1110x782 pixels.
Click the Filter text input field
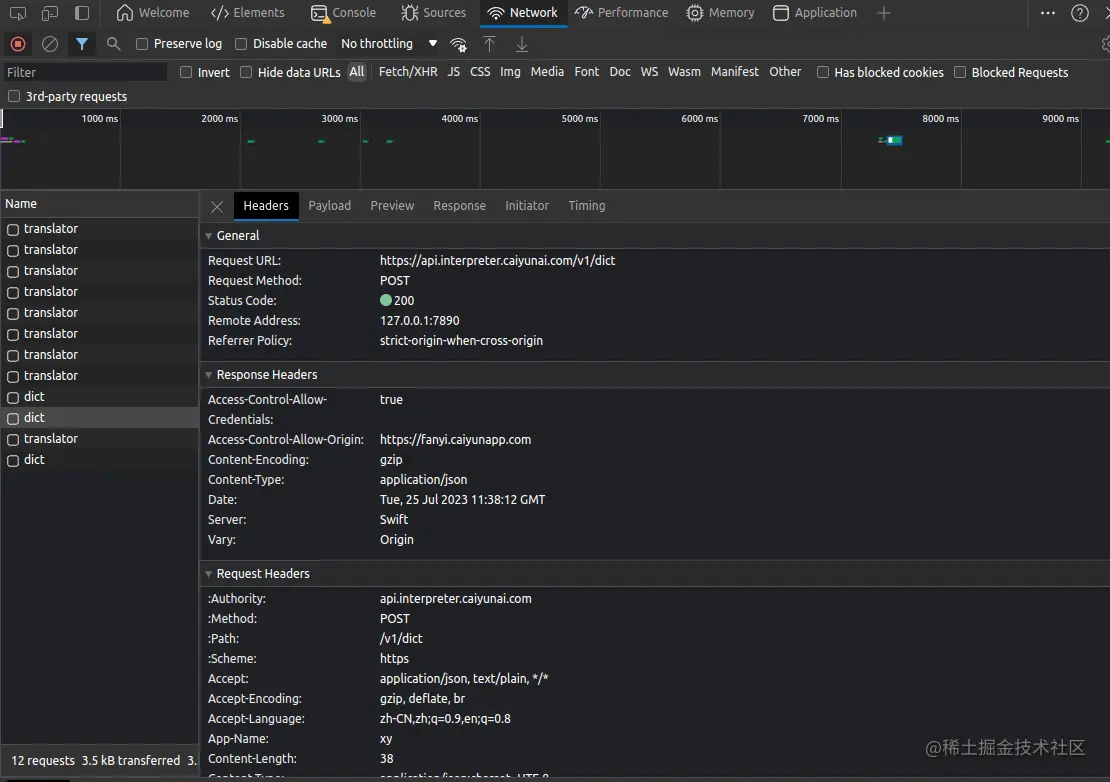[84, 72]
